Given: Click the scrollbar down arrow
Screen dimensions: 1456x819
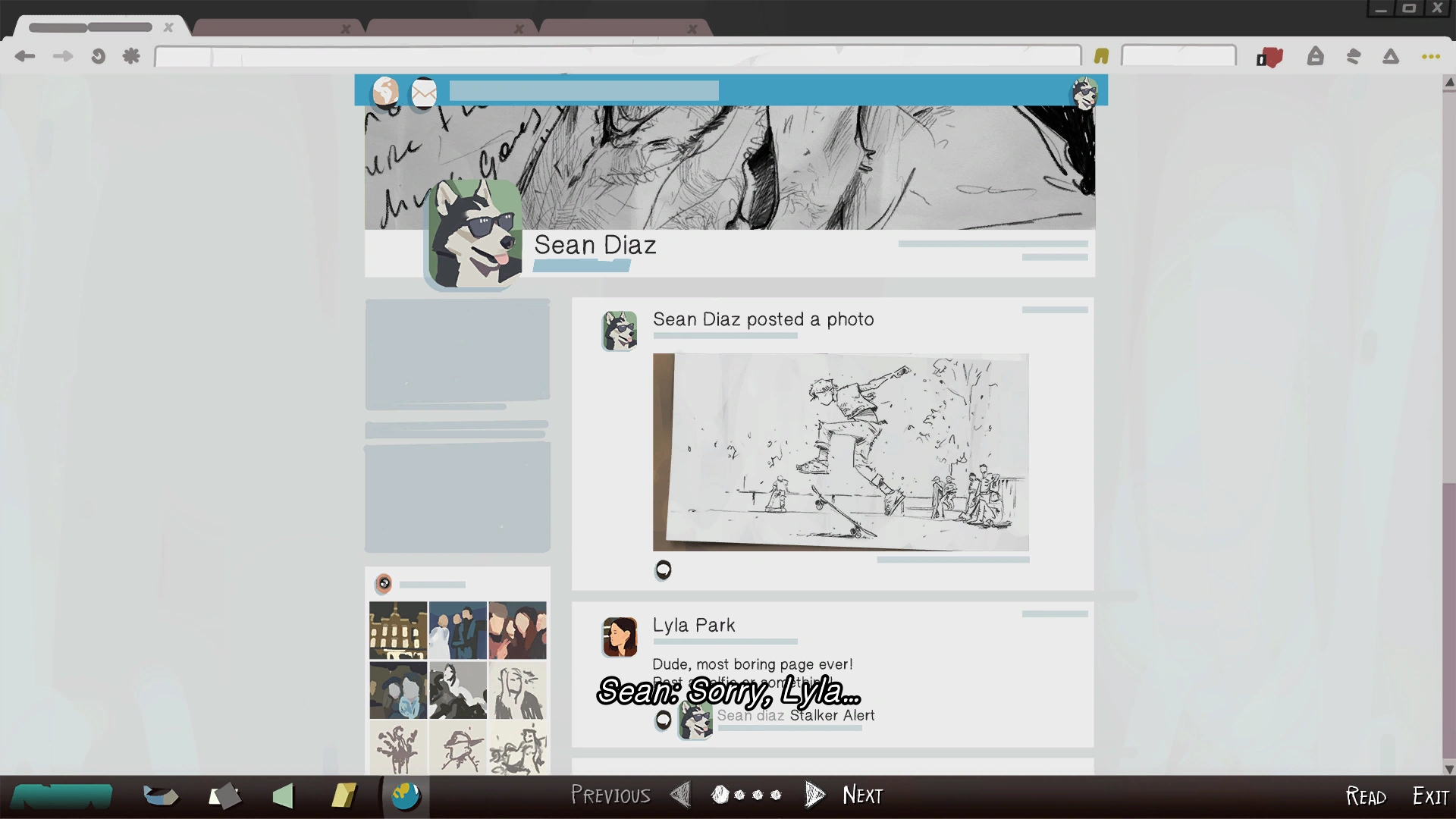Looking at the screenshot, I should coord(1448,769).
